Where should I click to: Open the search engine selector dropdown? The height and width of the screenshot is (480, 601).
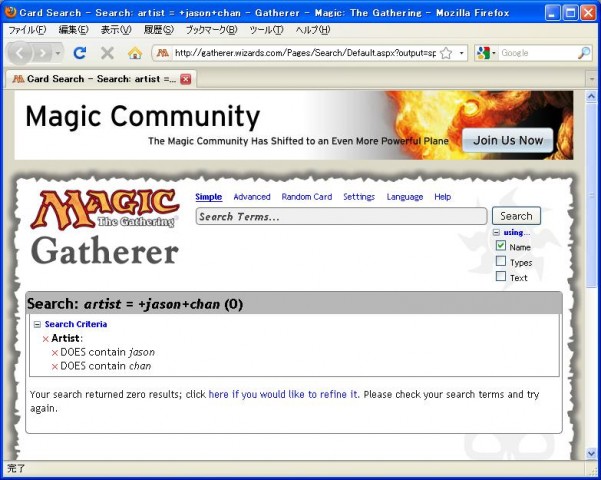pyautogui.click(x=486, y=53)
